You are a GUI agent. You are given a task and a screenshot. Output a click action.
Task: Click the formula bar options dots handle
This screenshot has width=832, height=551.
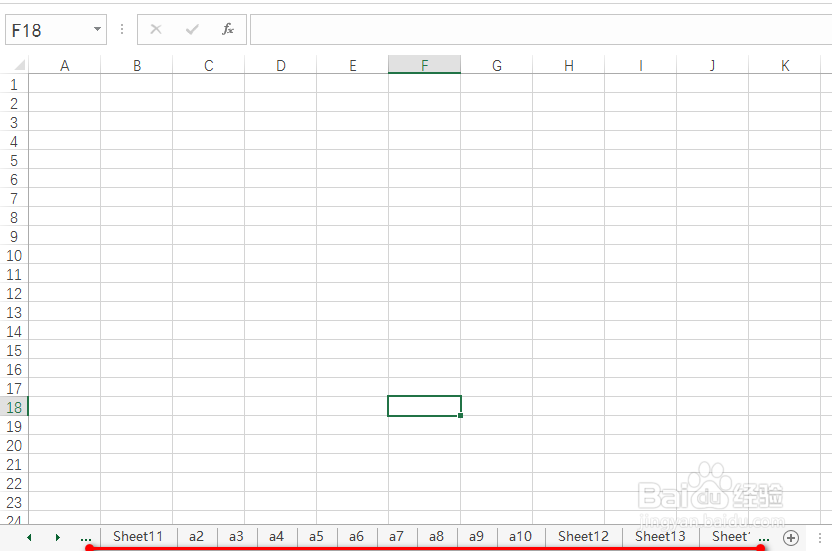tap(122, 29)
